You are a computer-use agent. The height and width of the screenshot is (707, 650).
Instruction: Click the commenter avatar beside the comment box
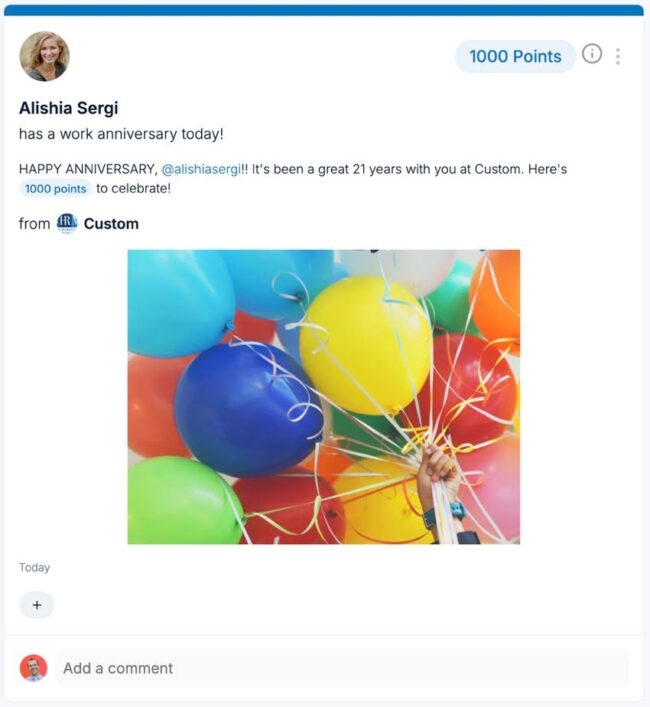[x=33, y=668]
